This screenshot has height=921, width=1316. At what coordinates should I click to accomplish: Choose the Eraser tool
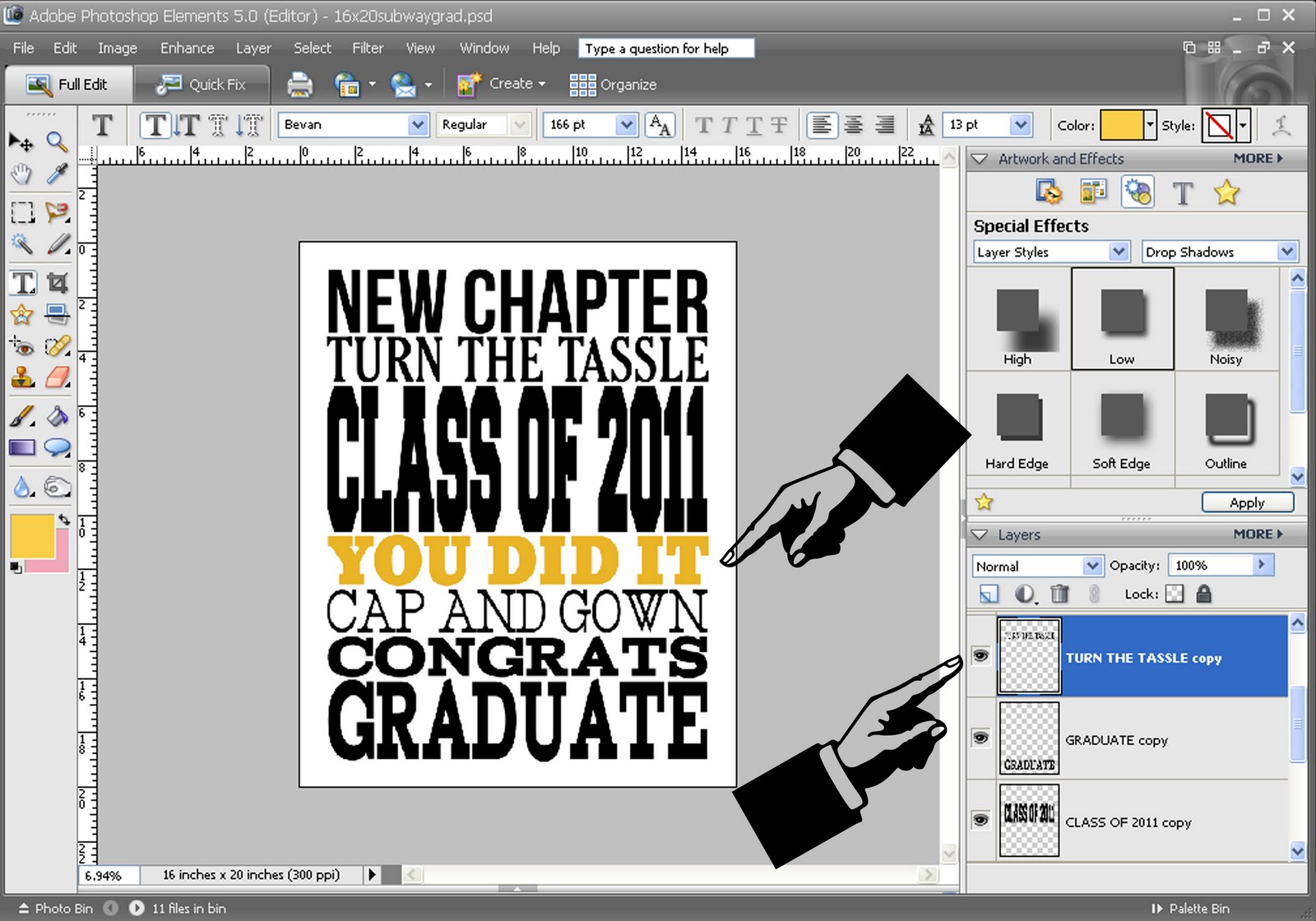pos(57,377)
